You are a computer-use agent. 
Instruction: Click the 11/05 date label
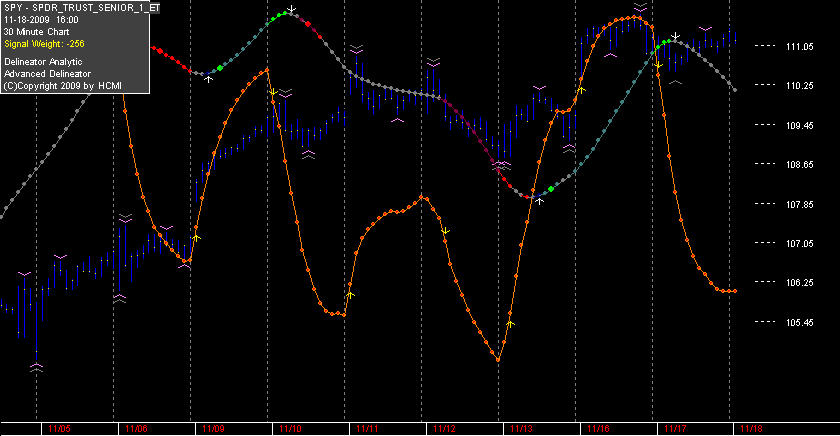59,429
